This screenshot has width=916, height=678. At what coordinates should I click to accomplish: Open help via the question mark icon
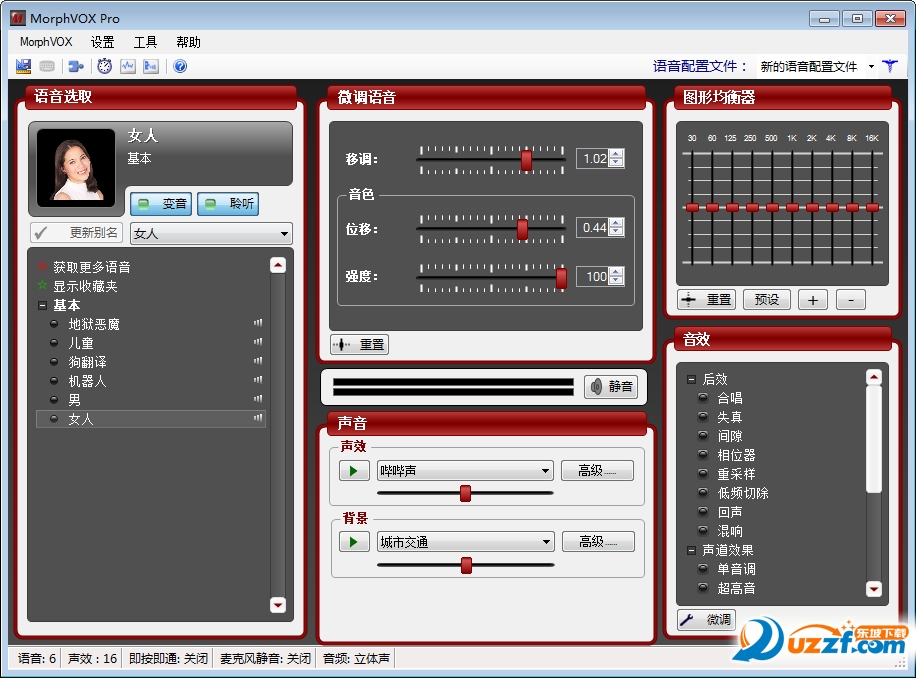pyautogui.click(x=181, y=66)
